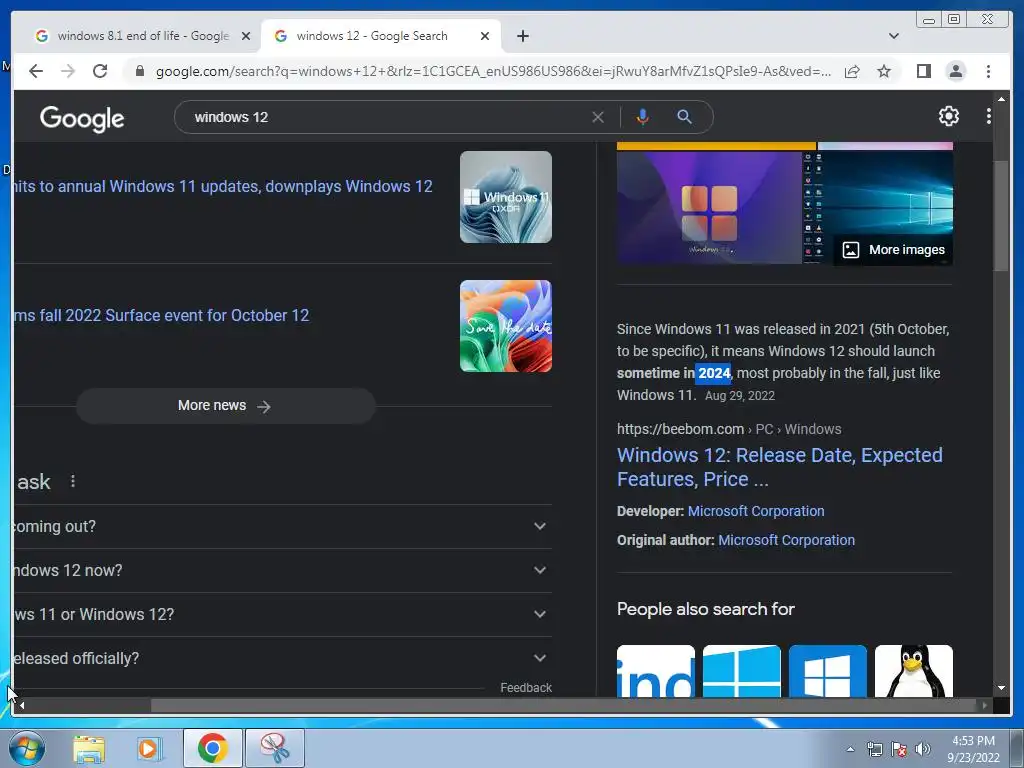Open Chrome's three-dot menu

pos(988,71)
